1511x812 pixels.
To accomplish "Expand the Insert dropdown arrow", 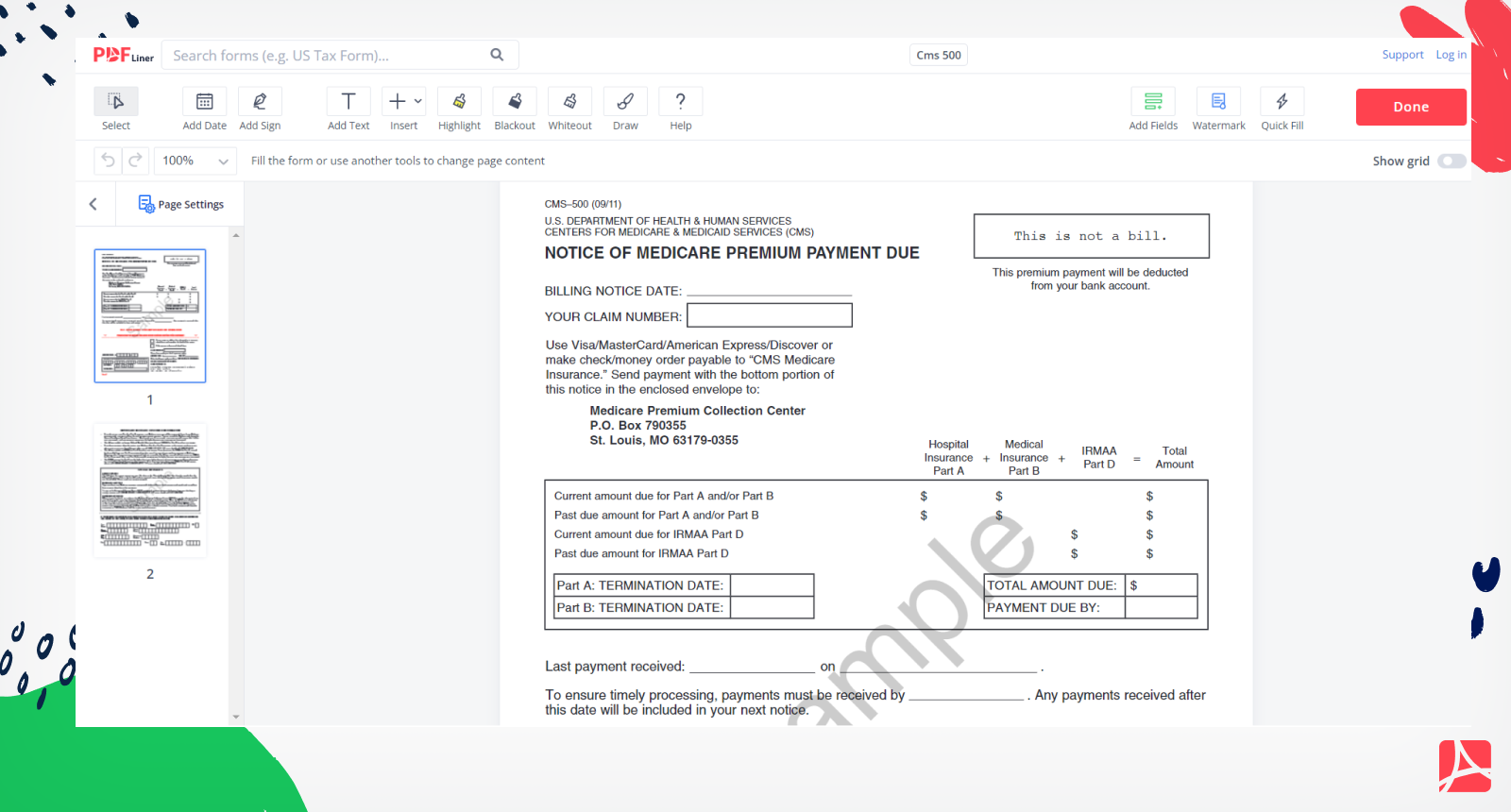I will click(x=418, y=101).
